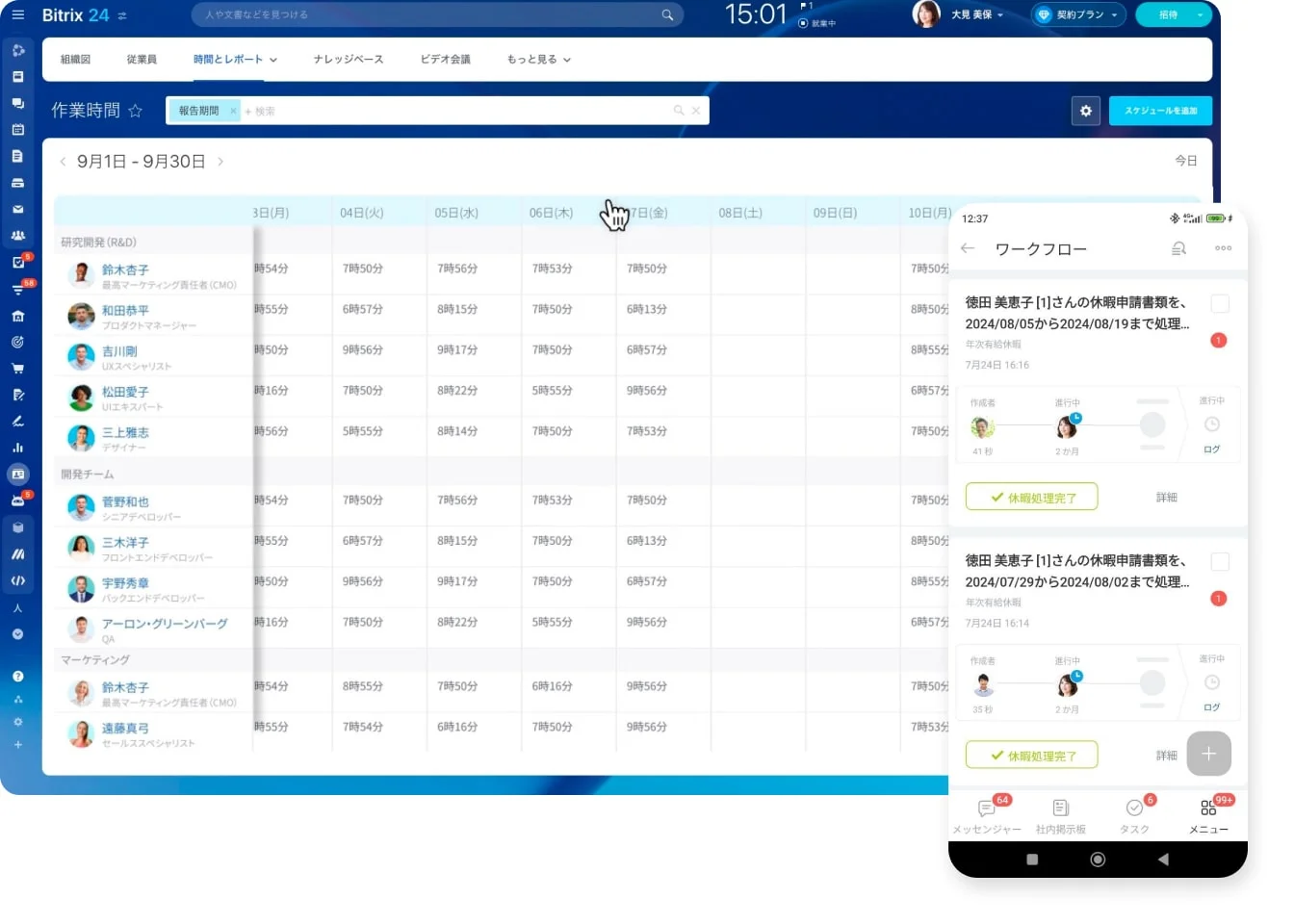This screenshot has height=924, width=1294.
Task: Tap the メッセンジャー icon in mobile bottom bar
Action: coord(987,808)
